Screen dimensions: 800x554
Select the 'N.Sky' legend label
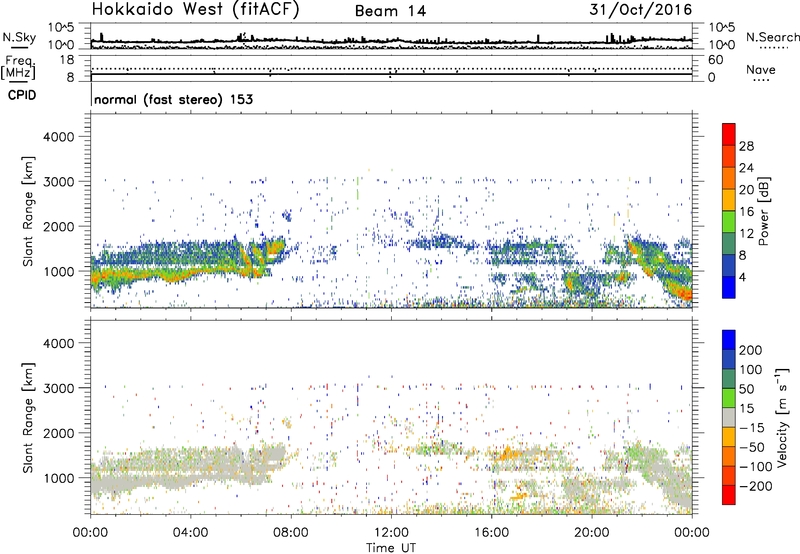[19, 37]
